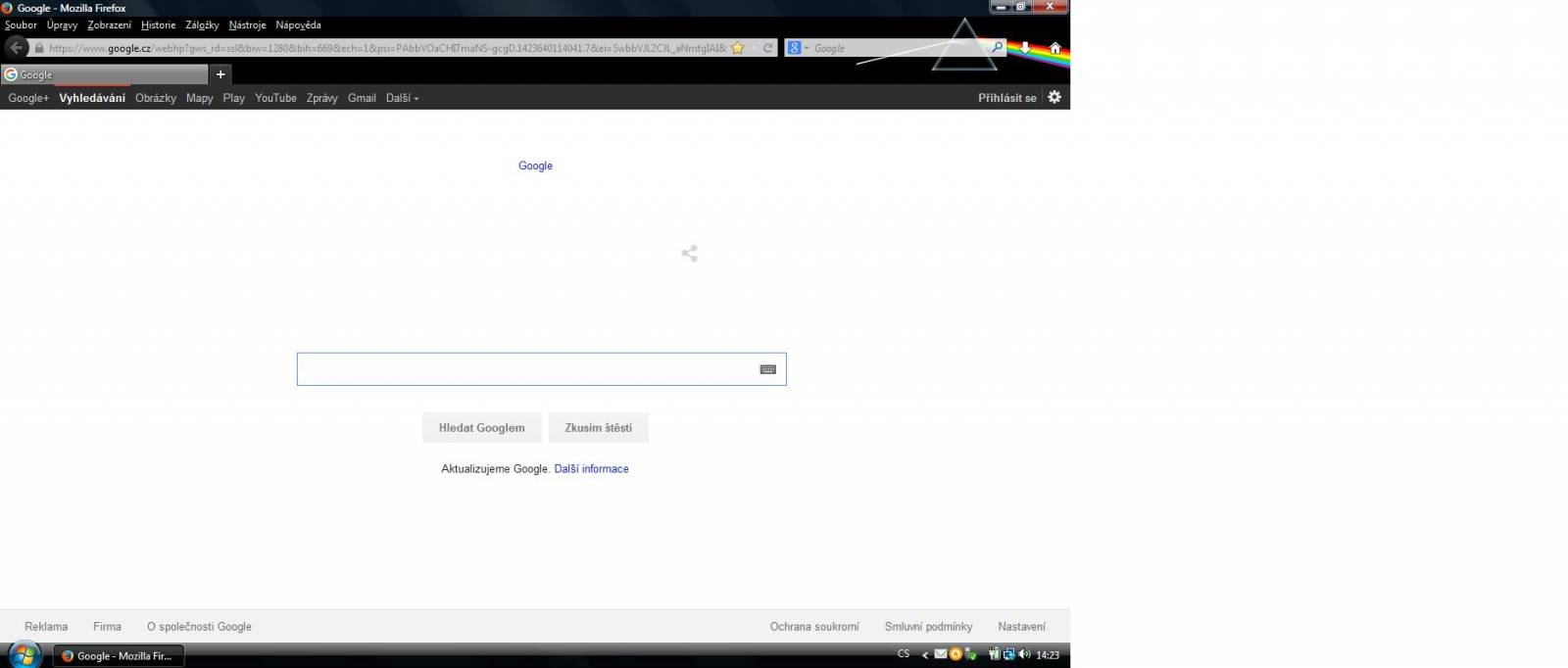Open Smluvní podmínky footer link
1568x668 pixels.
[x=928, y=627]
